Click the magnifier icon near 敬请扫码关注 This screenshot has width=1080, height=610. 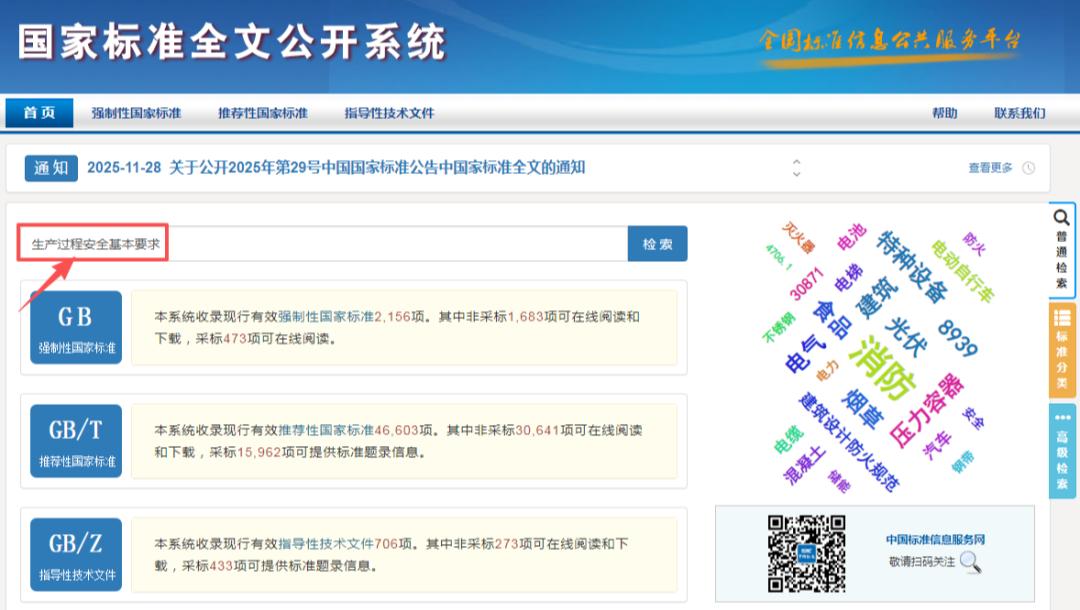[x=970, y=562]
